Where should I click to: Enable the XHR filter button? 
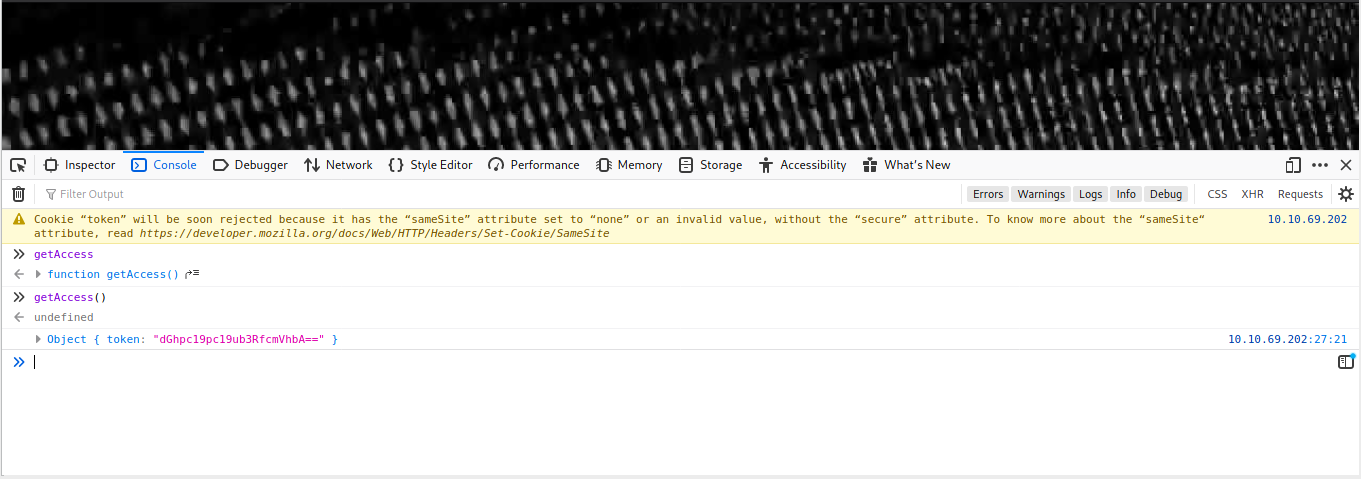click(1252, 194)
